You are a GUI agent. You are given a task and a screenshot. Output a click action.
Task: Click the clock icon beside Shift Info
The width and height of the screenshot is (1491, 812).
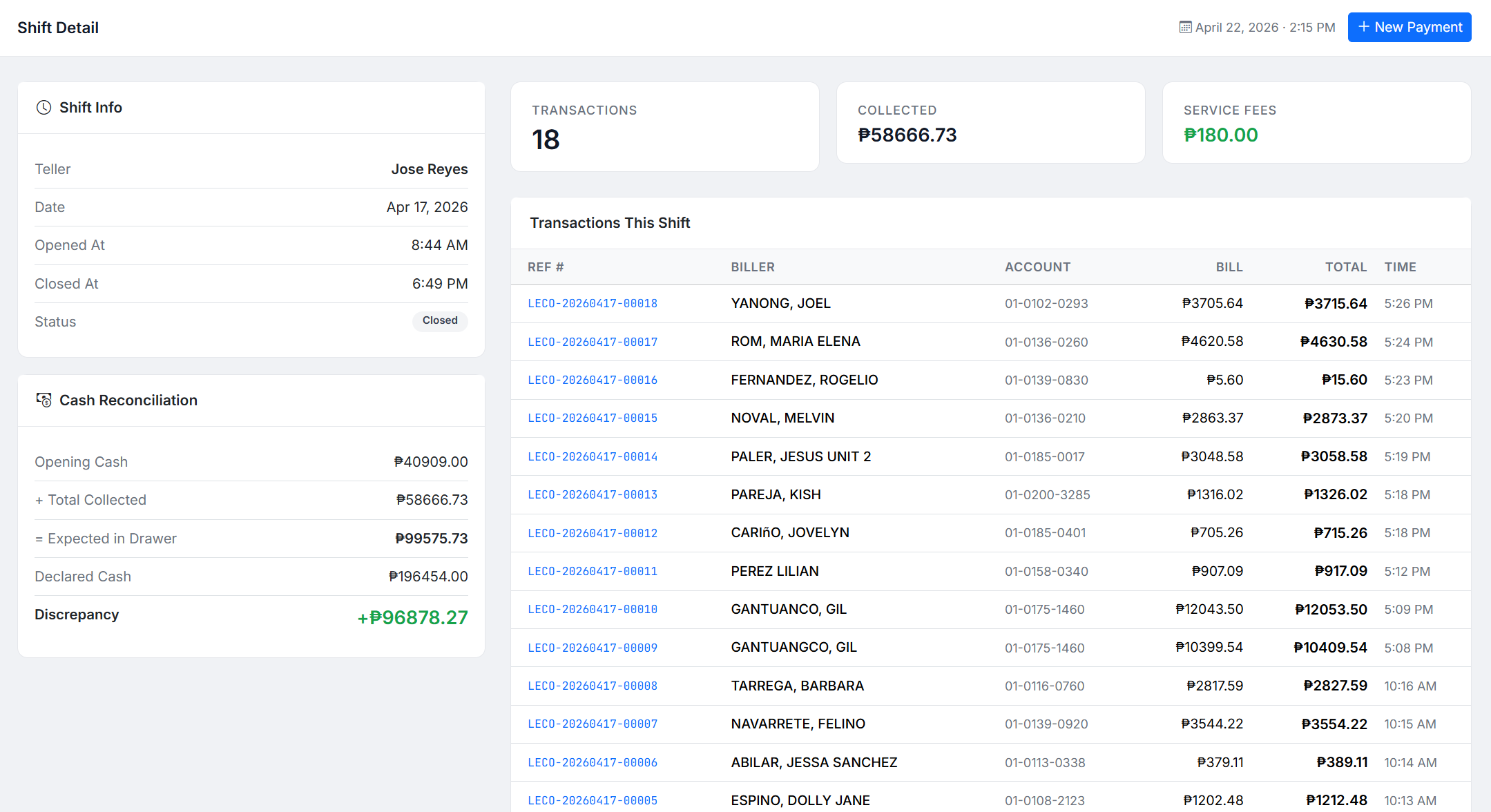[43, 107]
